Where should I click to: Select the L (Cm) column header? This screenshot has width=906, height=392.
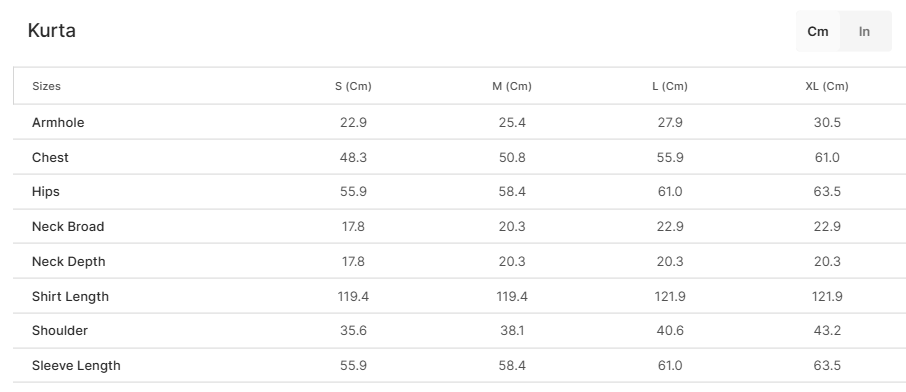[x=670, y=86]
